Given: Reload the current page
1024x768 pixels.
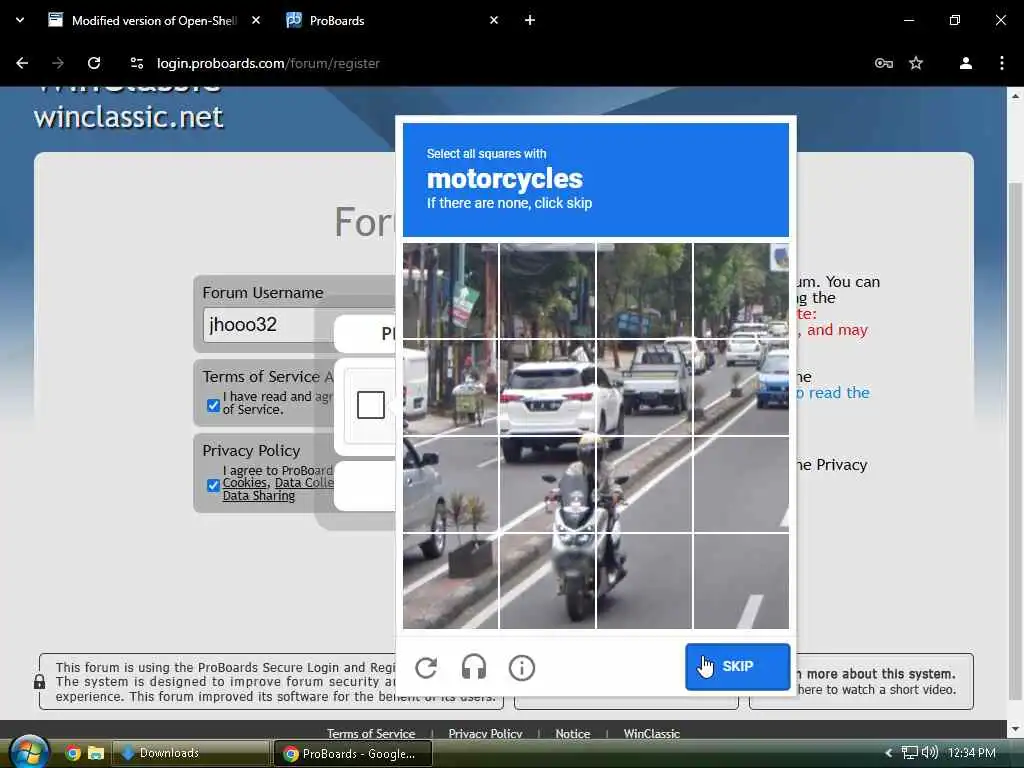Looking at the screenshot, I should [94, 63].
